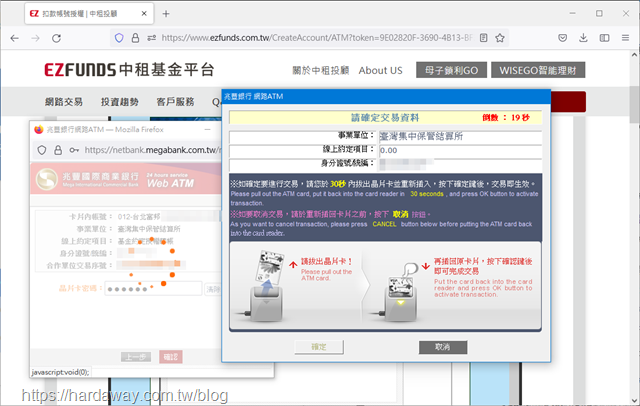Click the 兆豐銀行 網路ATM dialog title bar

(x=386, y=96)
